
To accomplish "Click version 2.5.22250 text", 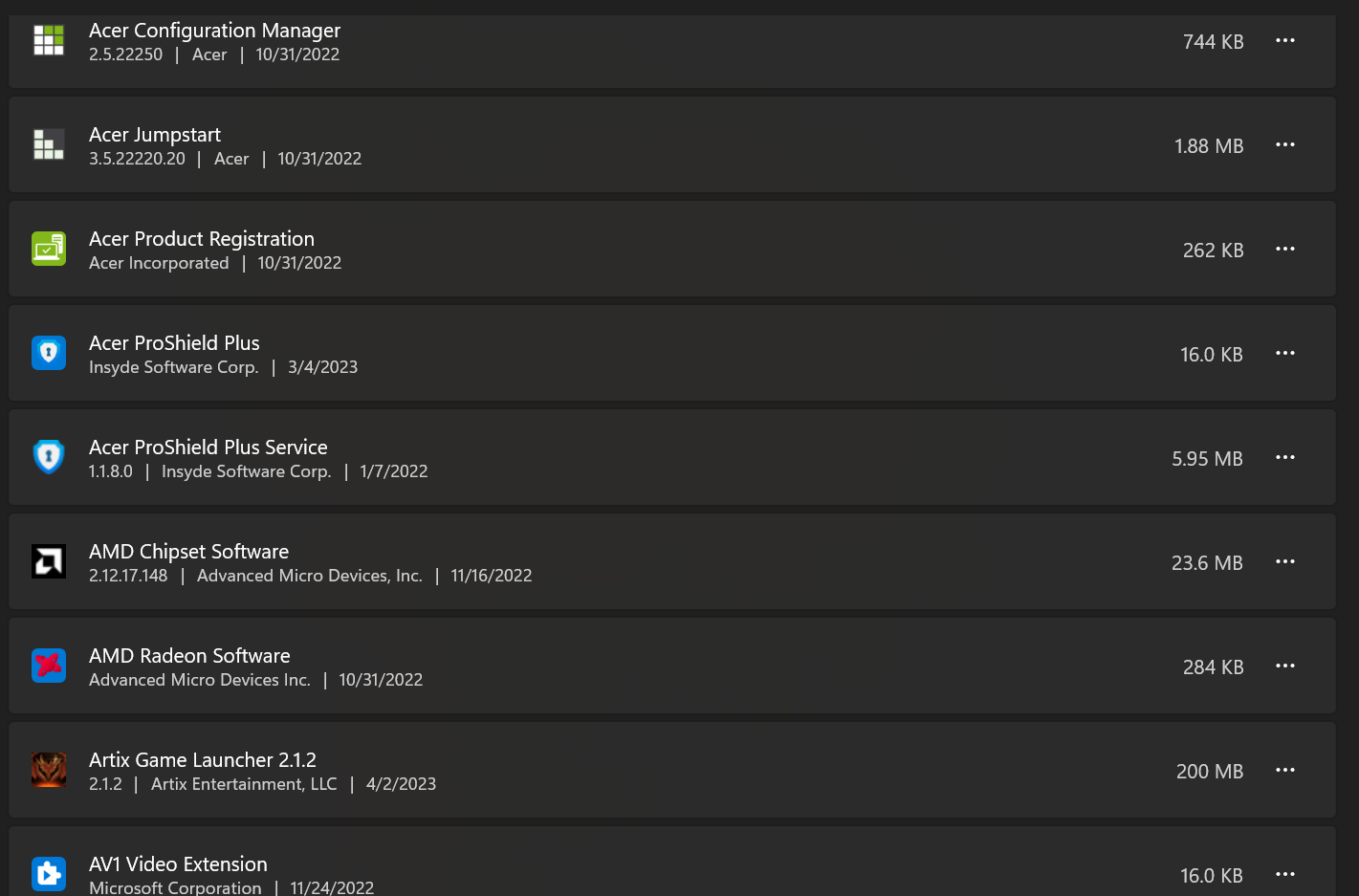I will [126, 55].
